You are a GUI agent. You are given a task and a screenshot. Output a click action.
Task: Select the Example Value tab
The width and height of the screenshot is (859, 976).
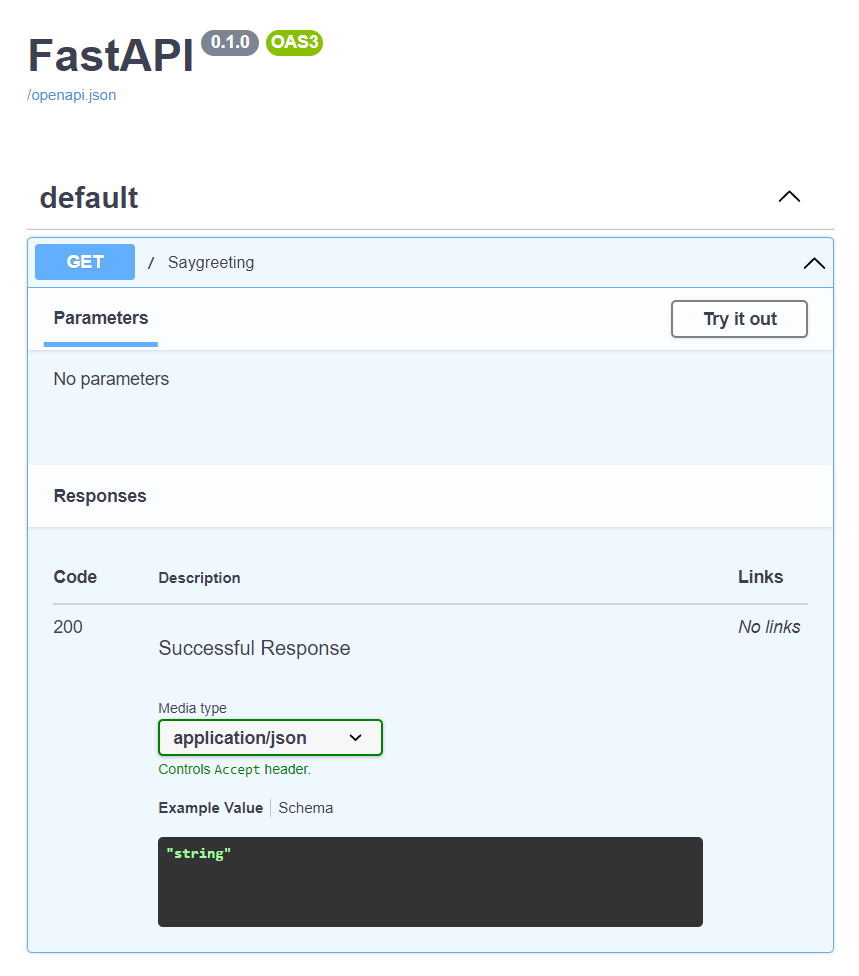[x=210, y=807]
